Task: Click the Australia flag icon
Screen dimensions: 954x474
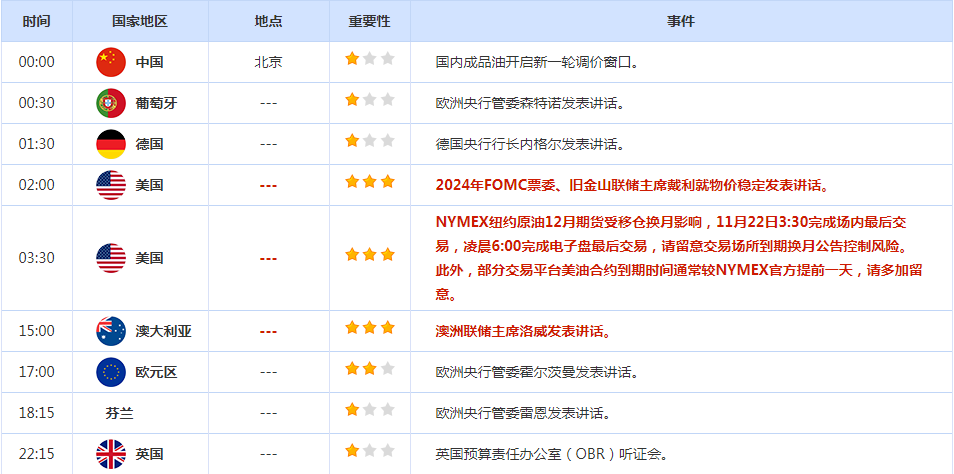Action: coord(111,332)
